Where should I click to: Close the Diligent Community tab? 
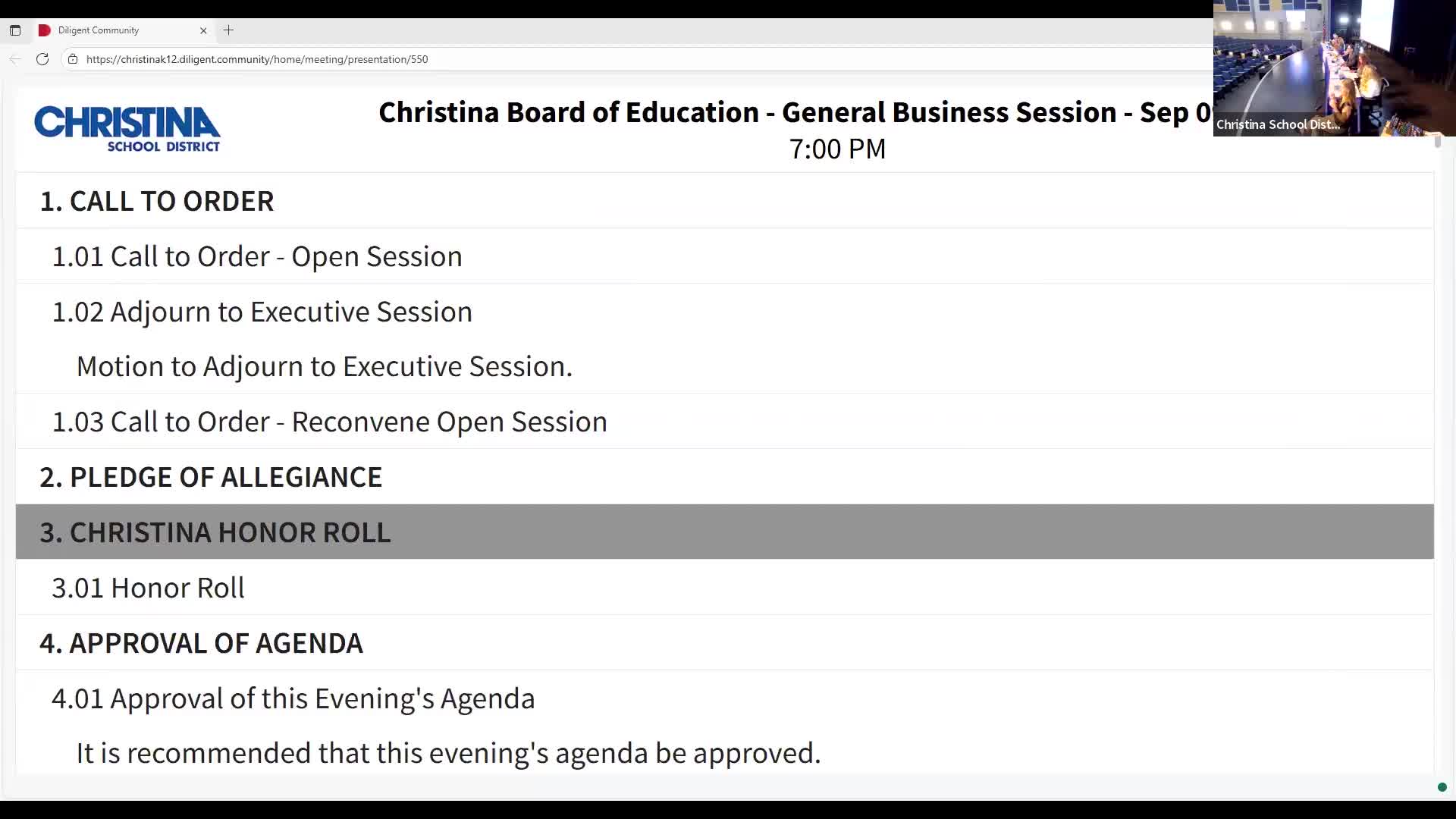pyautogui.click(x=203, y=30)
